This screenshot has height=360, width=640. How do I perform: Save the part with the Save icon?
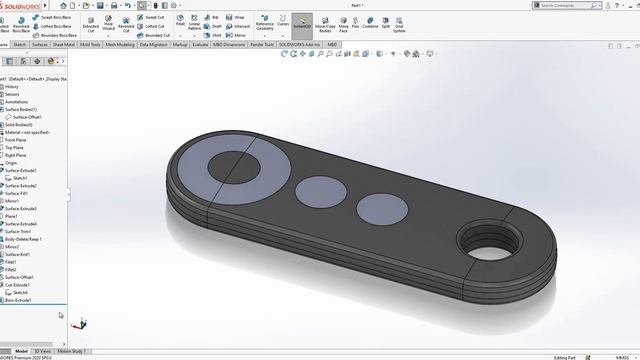click(x=100, y=5)
